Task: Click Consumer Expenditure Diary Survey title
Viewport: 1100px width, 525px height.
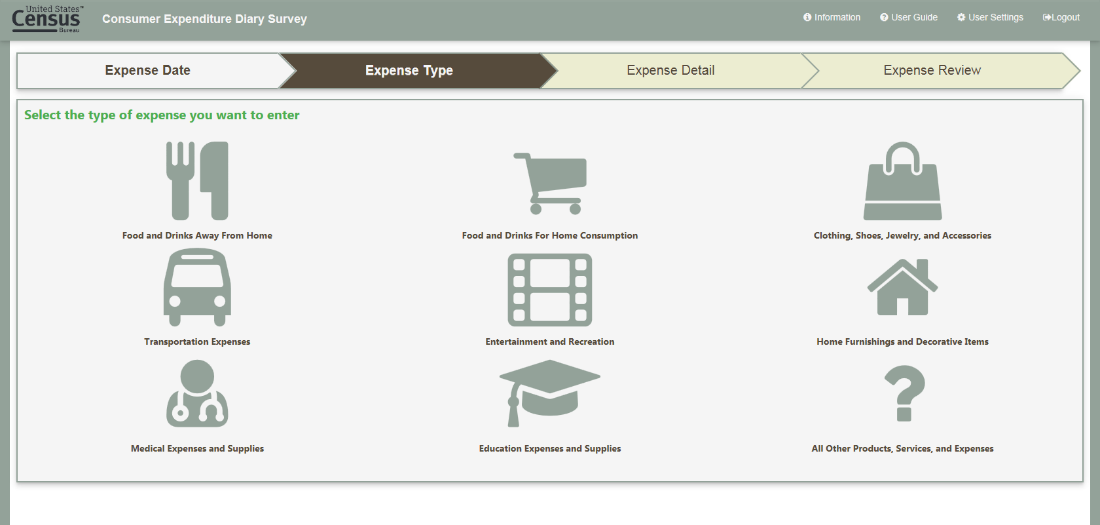Action: [x=204, y=19]
